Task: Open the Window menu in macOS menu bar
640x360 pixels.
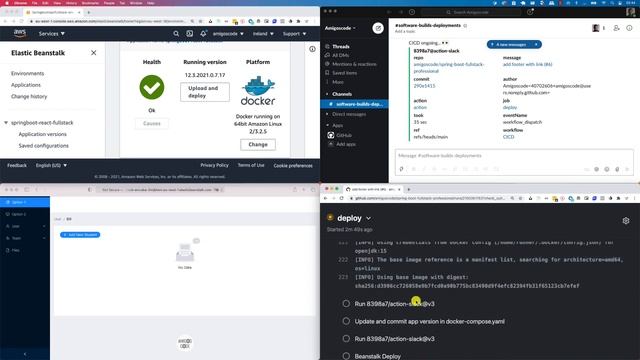Action: [x=136, y=3]
